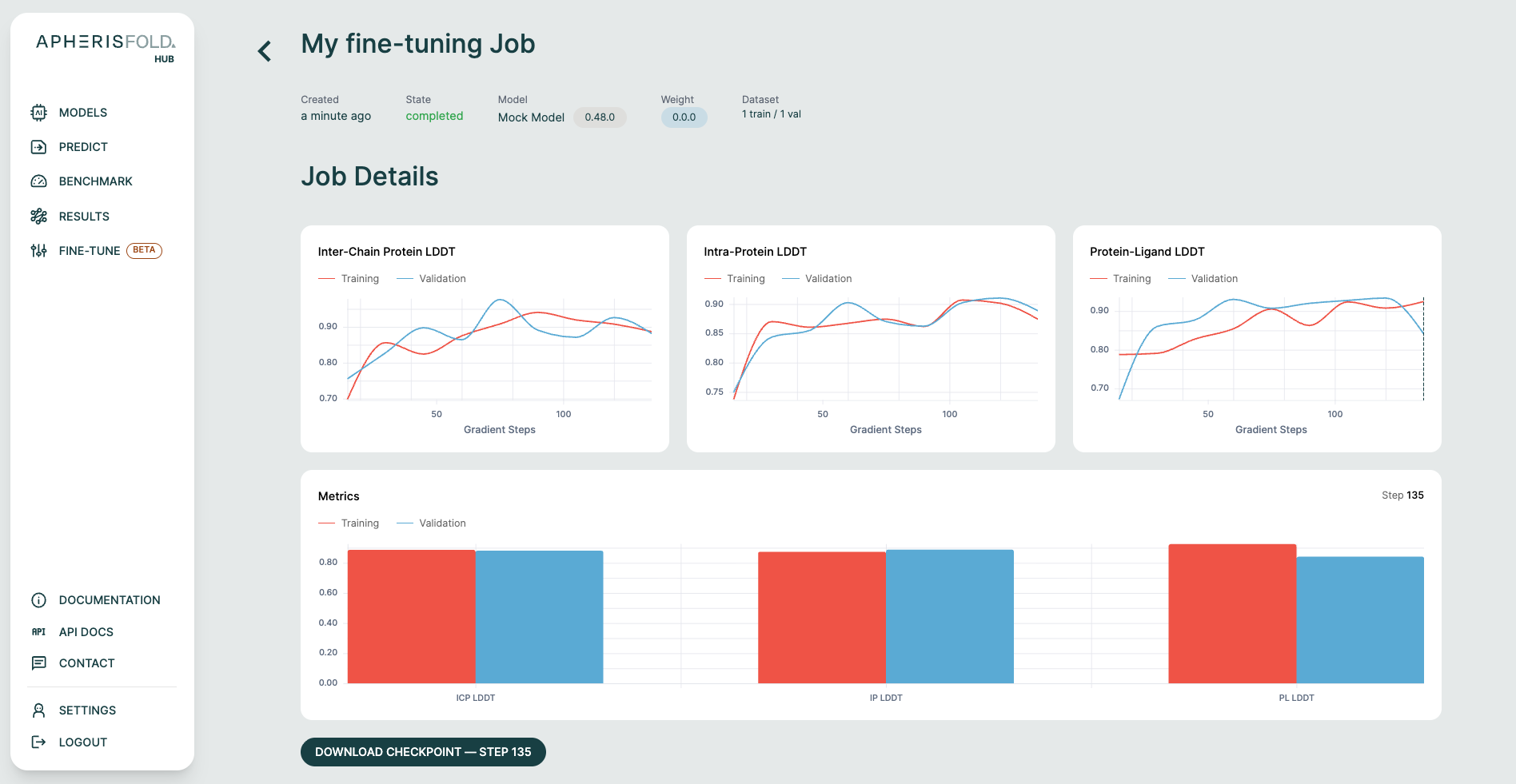Download checkpoint for step 135

[423, 752]
